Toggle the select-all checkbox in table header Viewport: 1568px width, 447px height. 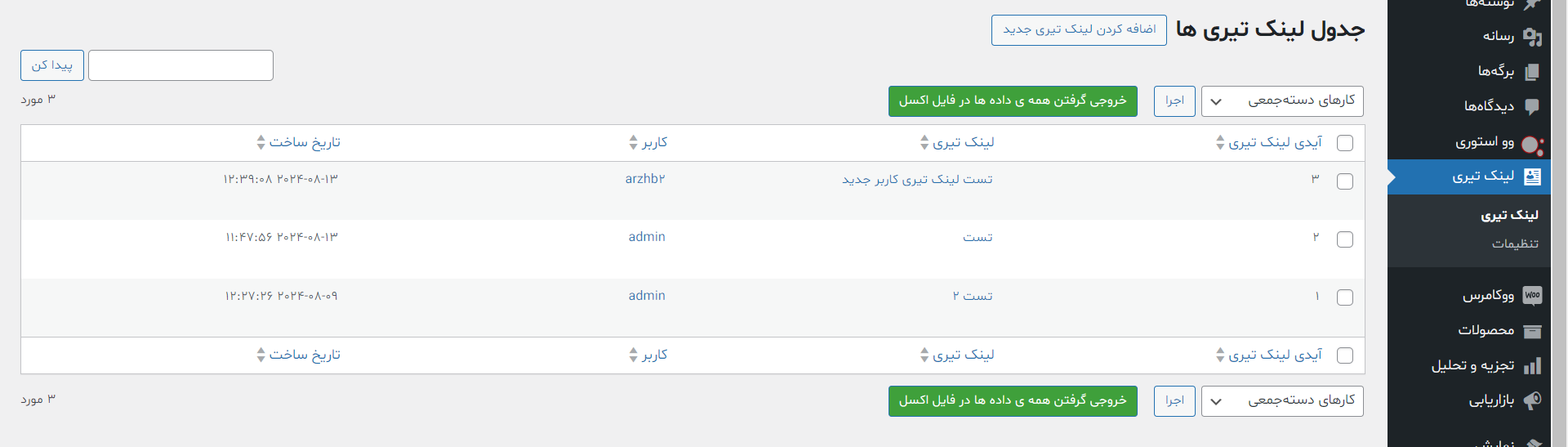[1345, 143]
